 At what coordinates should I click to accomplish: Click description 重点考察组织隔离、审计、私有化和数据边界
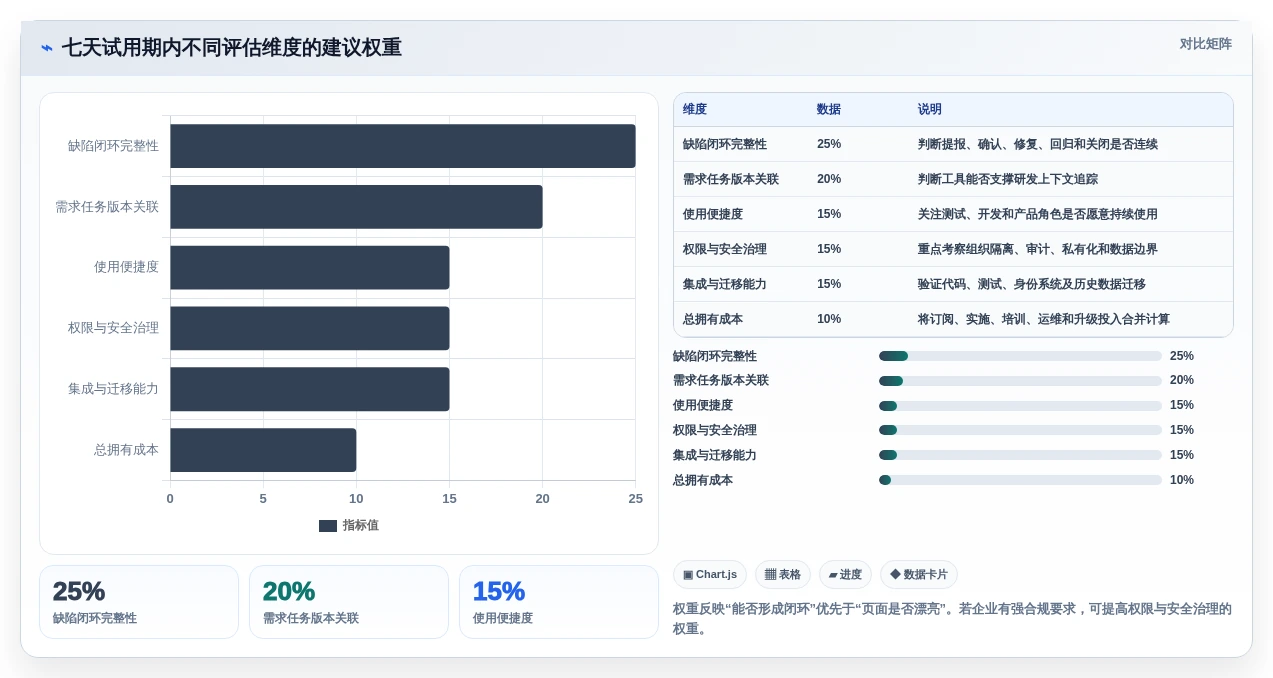tap(1038, 249)
